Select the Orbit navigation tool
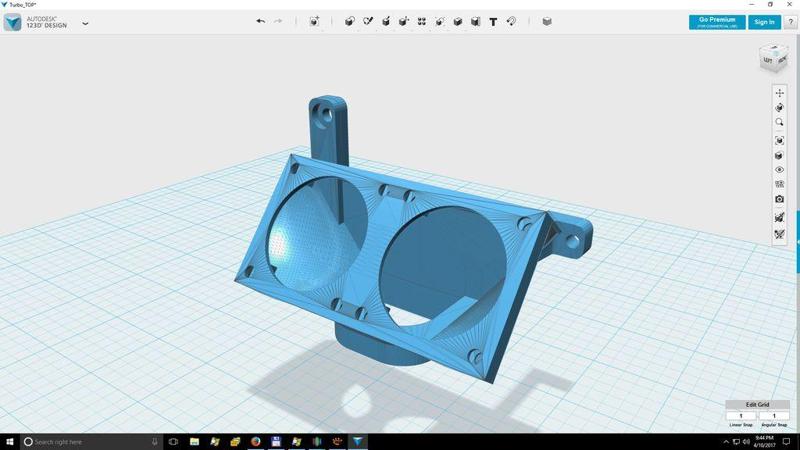 (779, 108)
